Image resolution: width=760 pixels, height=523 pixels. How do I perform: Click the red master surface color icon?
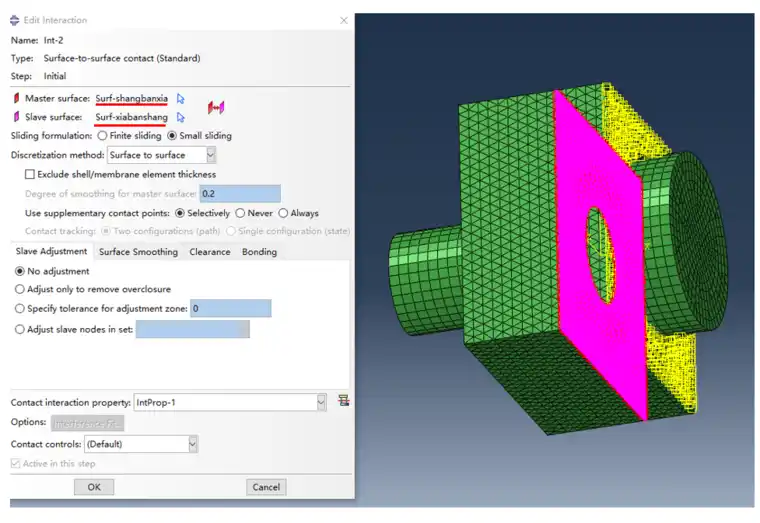[x=16, y=98]
